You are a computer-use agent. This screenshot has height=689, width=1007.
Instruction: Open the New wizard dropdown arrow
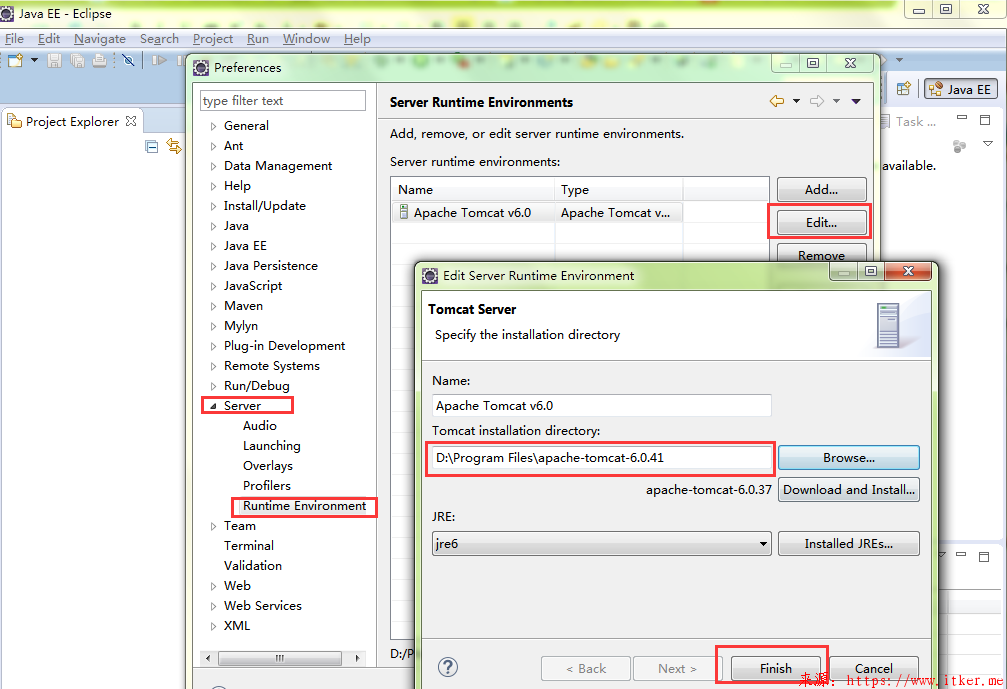(x=34, y=60)
